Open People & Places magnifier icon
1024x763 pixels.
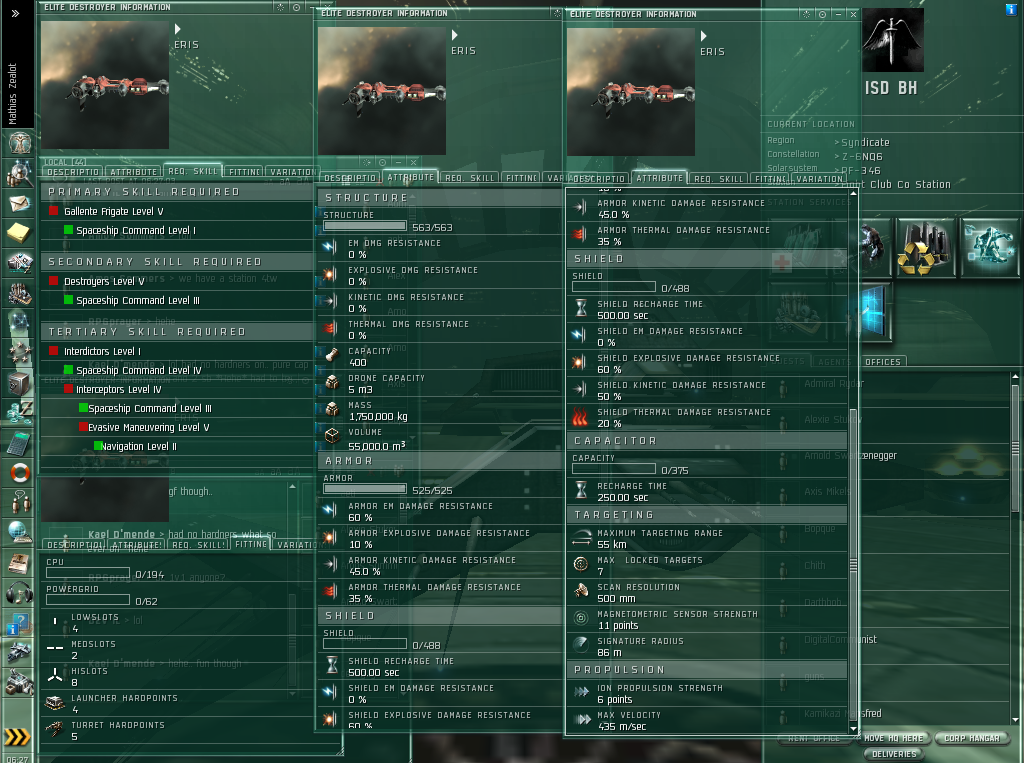[19, 174]
